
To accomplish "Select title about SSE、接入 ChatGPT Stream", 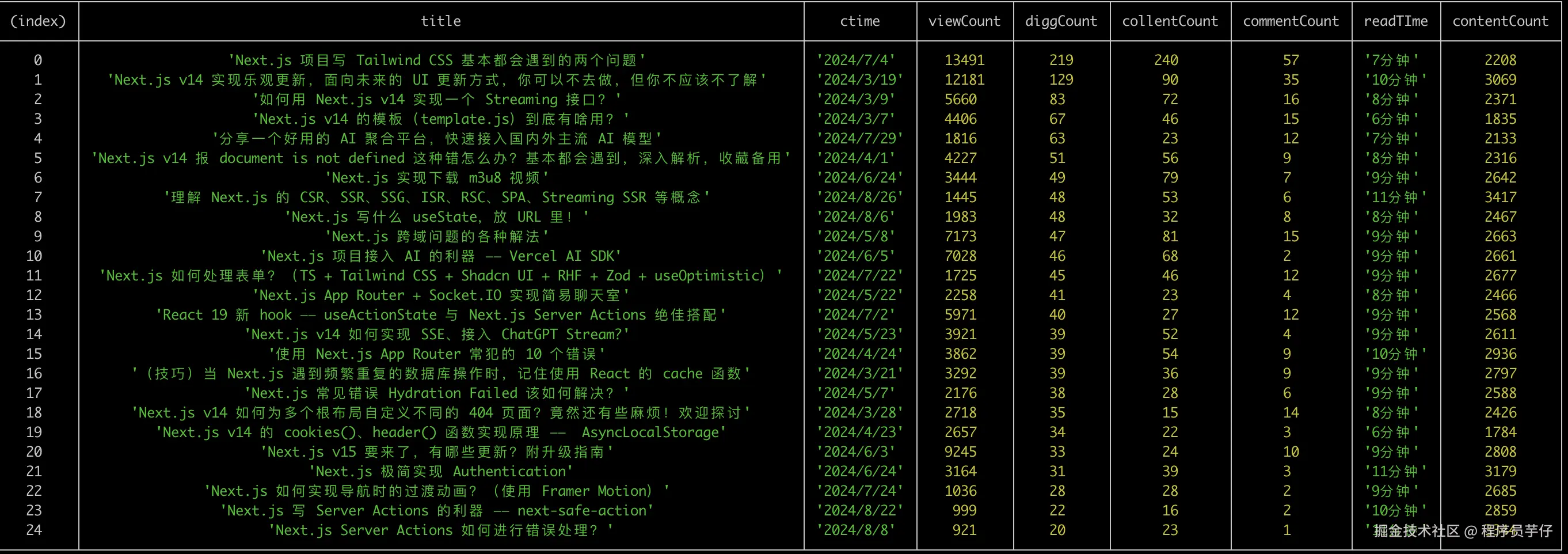I will [x=436, y=334].
